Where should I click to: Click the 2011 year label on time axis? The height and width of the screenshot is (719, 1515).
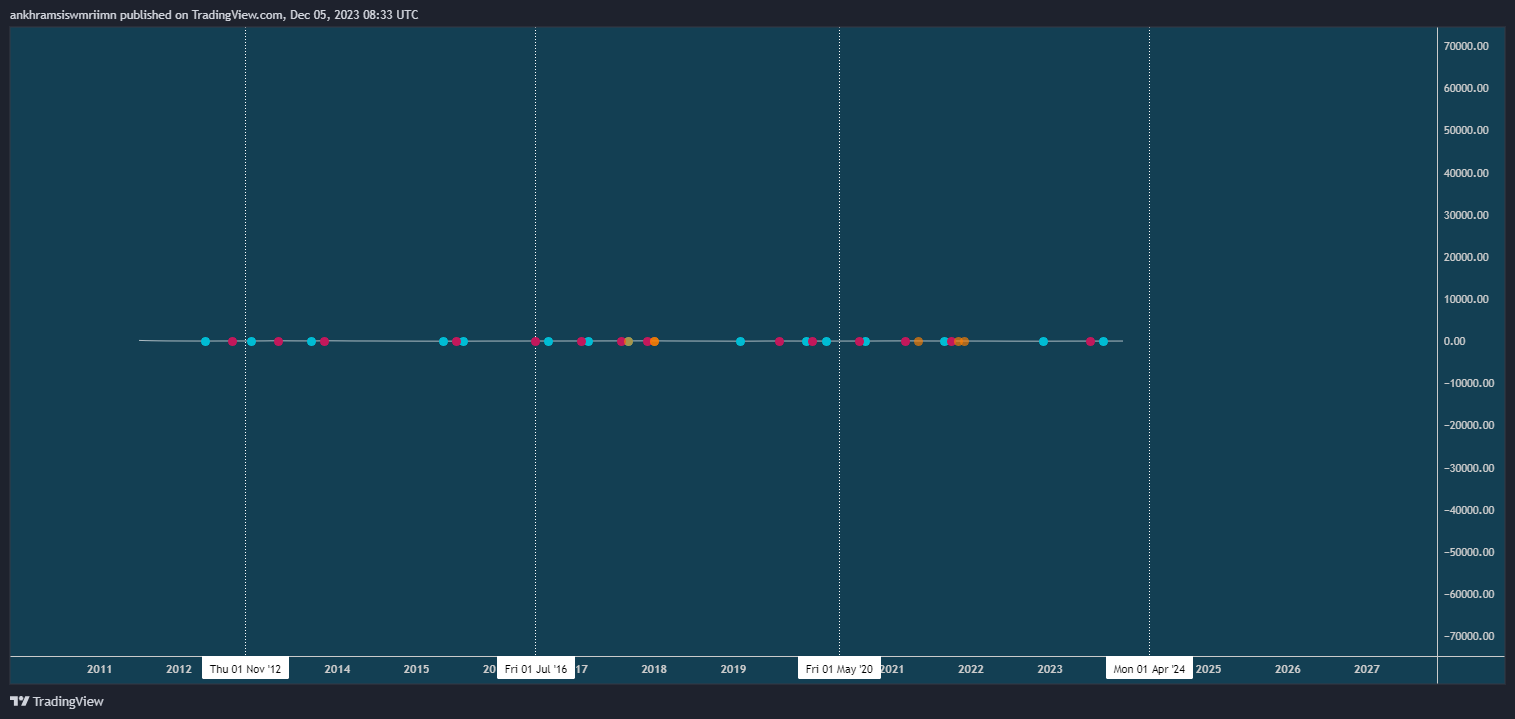99,669
